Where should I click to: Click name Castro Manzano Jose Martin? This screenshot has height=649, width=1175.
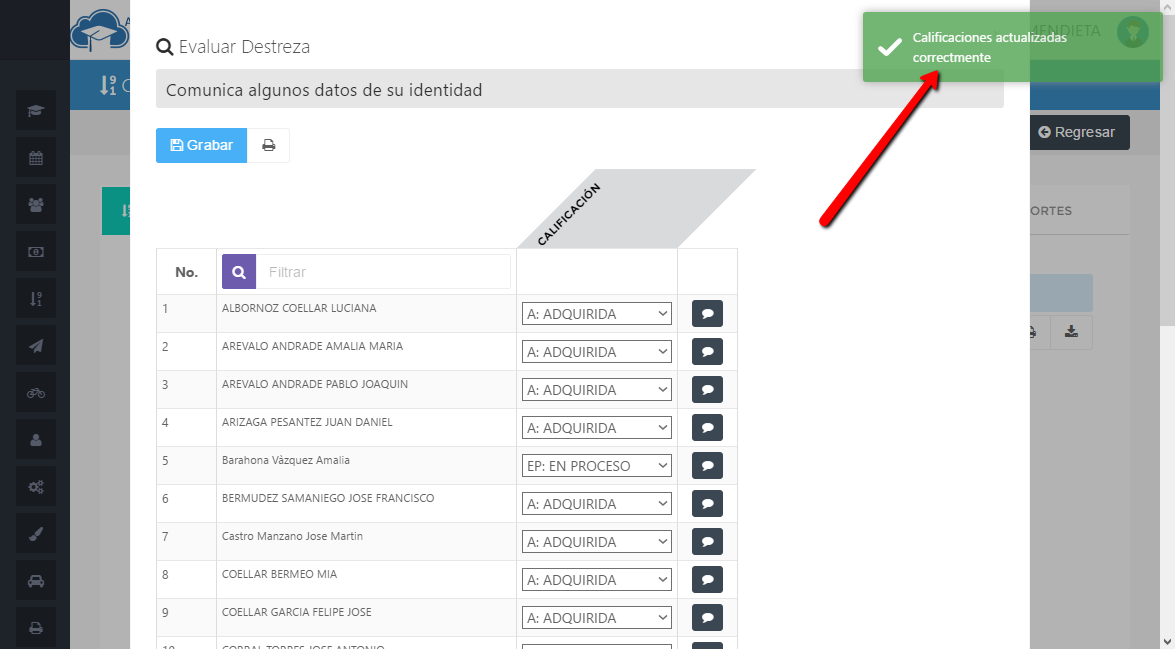[292, 536]
